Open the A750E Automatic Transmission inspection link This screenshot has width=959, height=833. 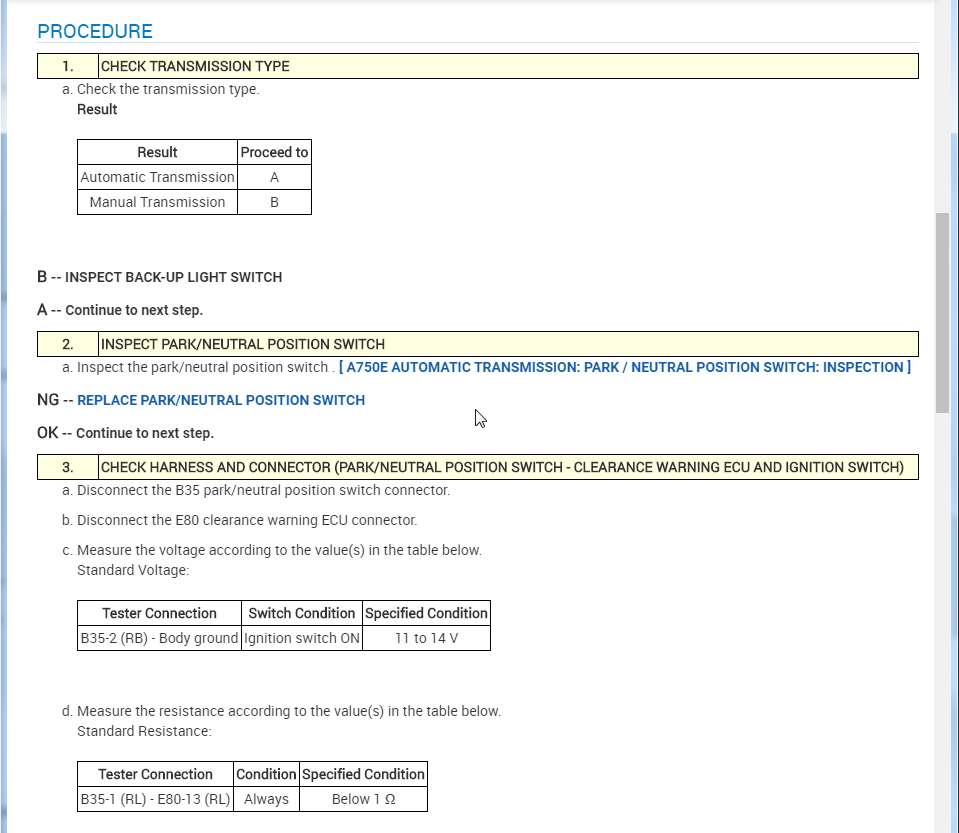click(x=624, y=367)
